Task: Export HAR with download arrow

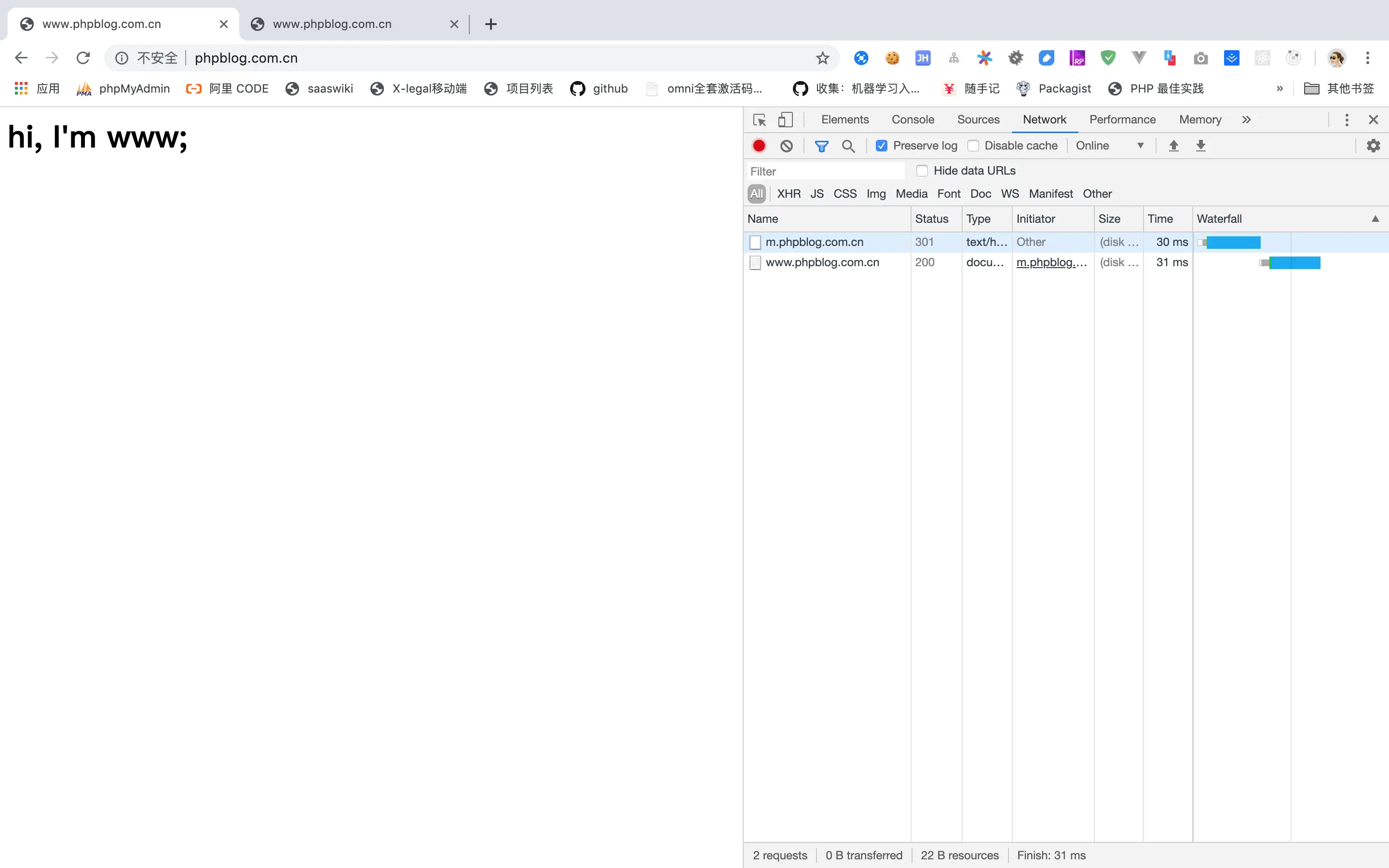Action: click(x=1201, y=146)
